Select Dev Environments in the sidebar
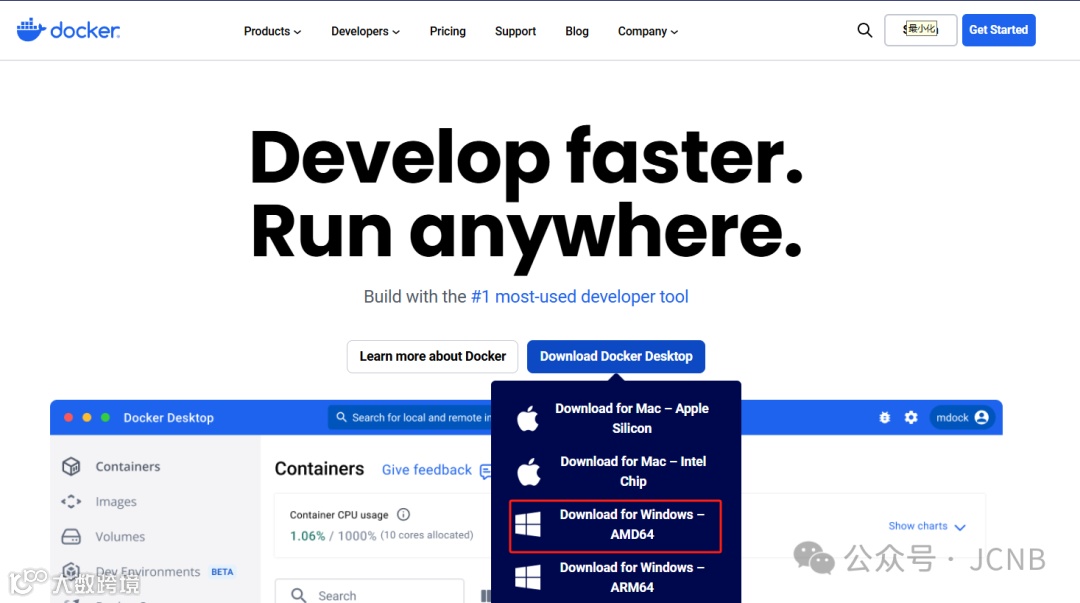The image size is (1080, 603). (x=147, y=571)
